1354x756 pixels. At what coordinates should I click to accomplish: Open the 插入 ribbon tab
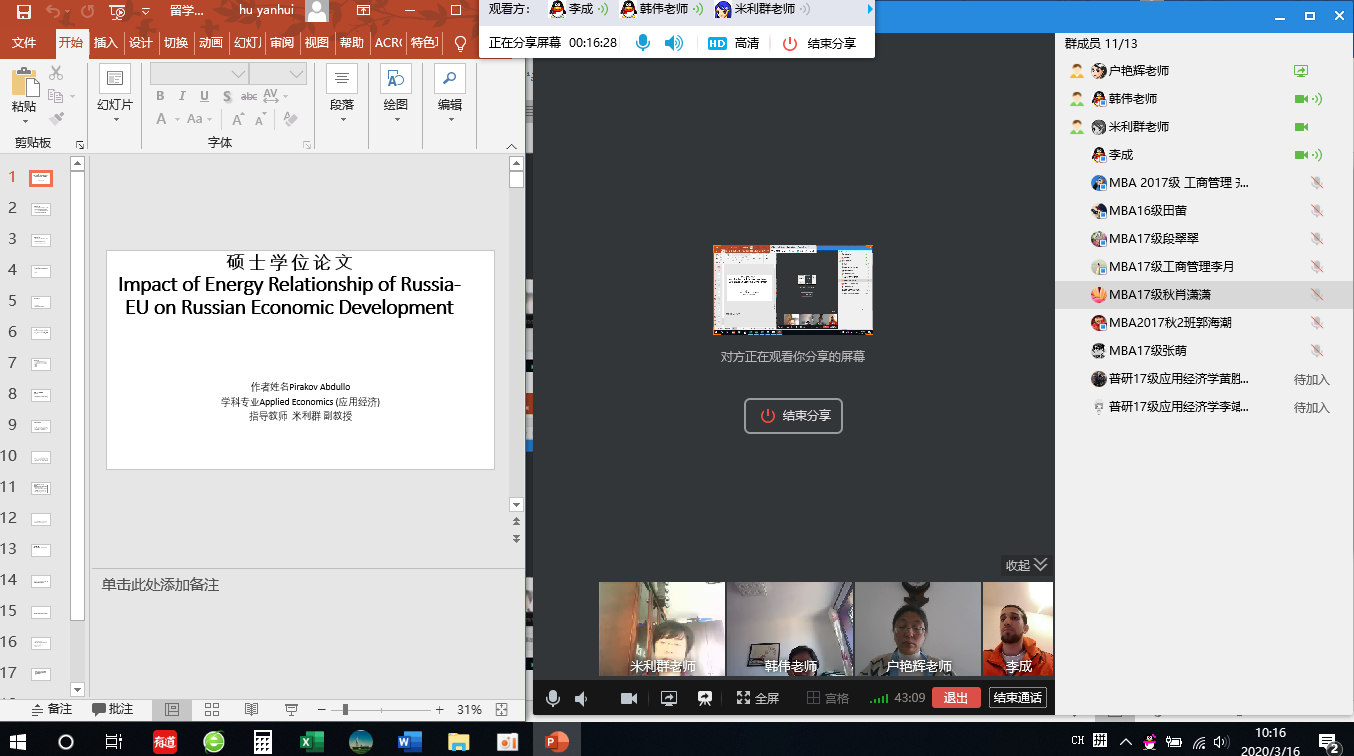pos(105,43)
